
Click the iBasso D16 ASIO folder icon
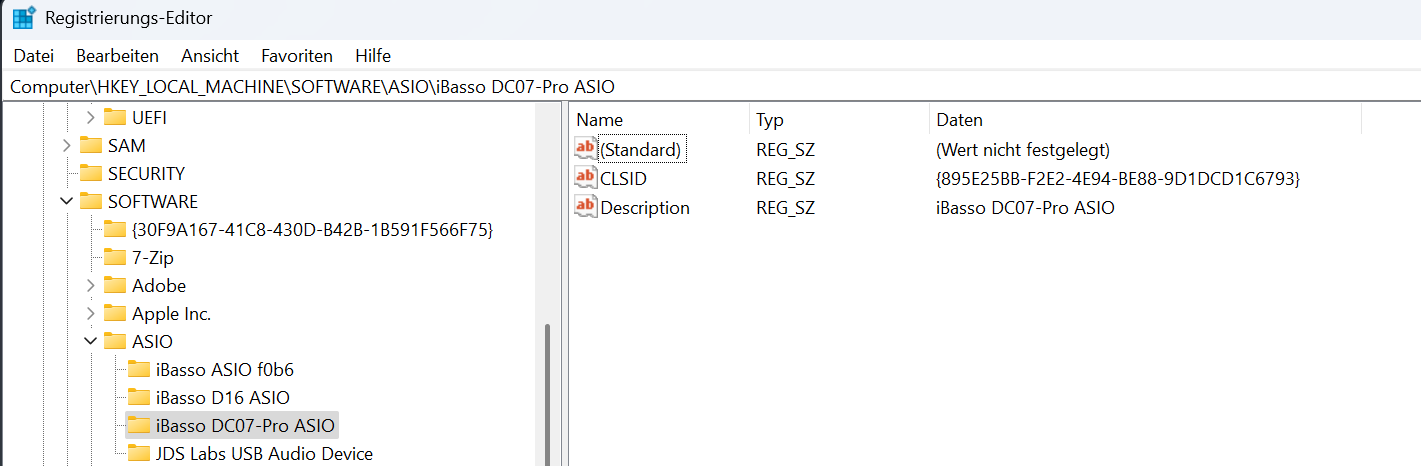pos(139,397)
